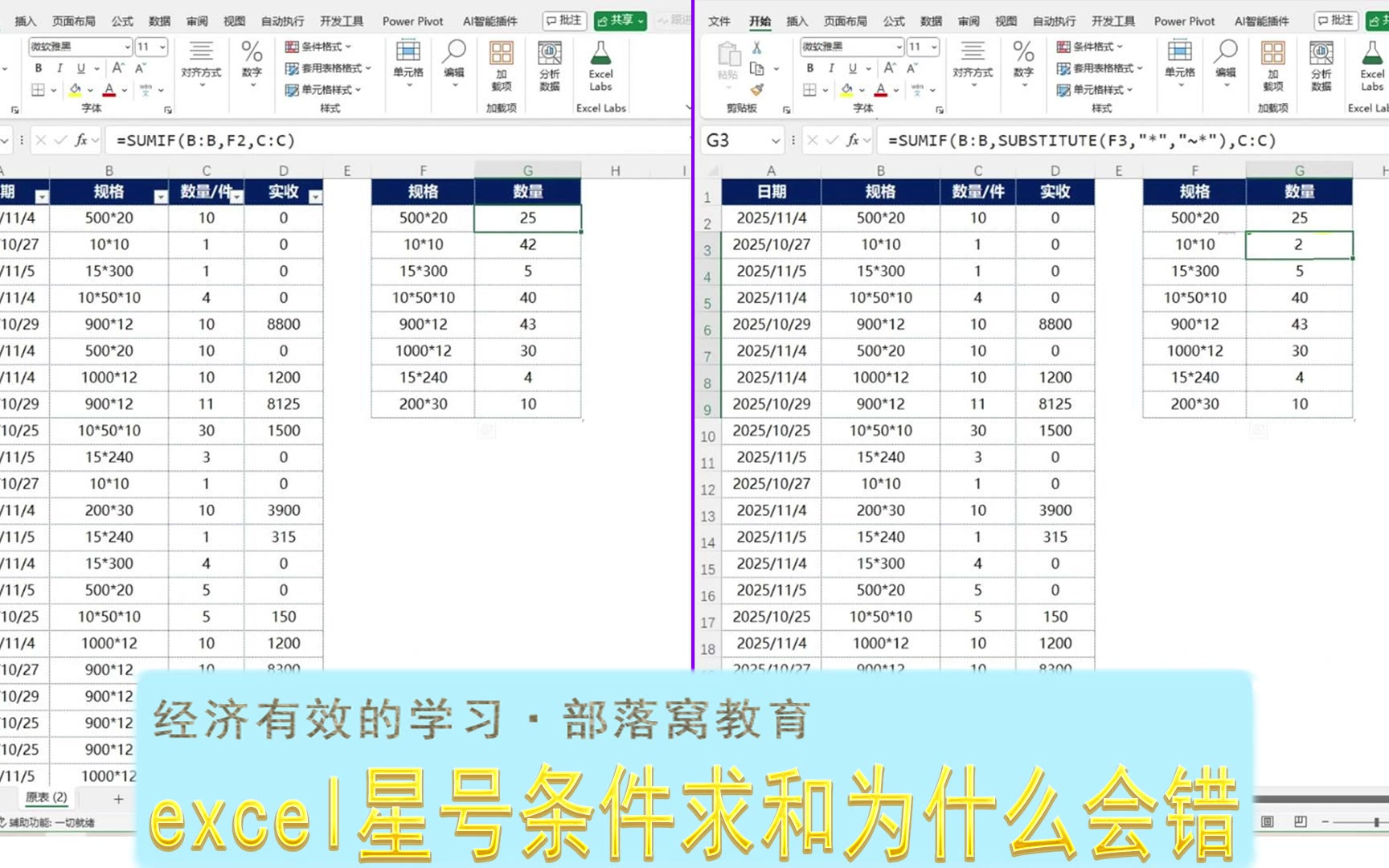
Task: Toggle Underline in the left Excel window
Action: (80, 68)
